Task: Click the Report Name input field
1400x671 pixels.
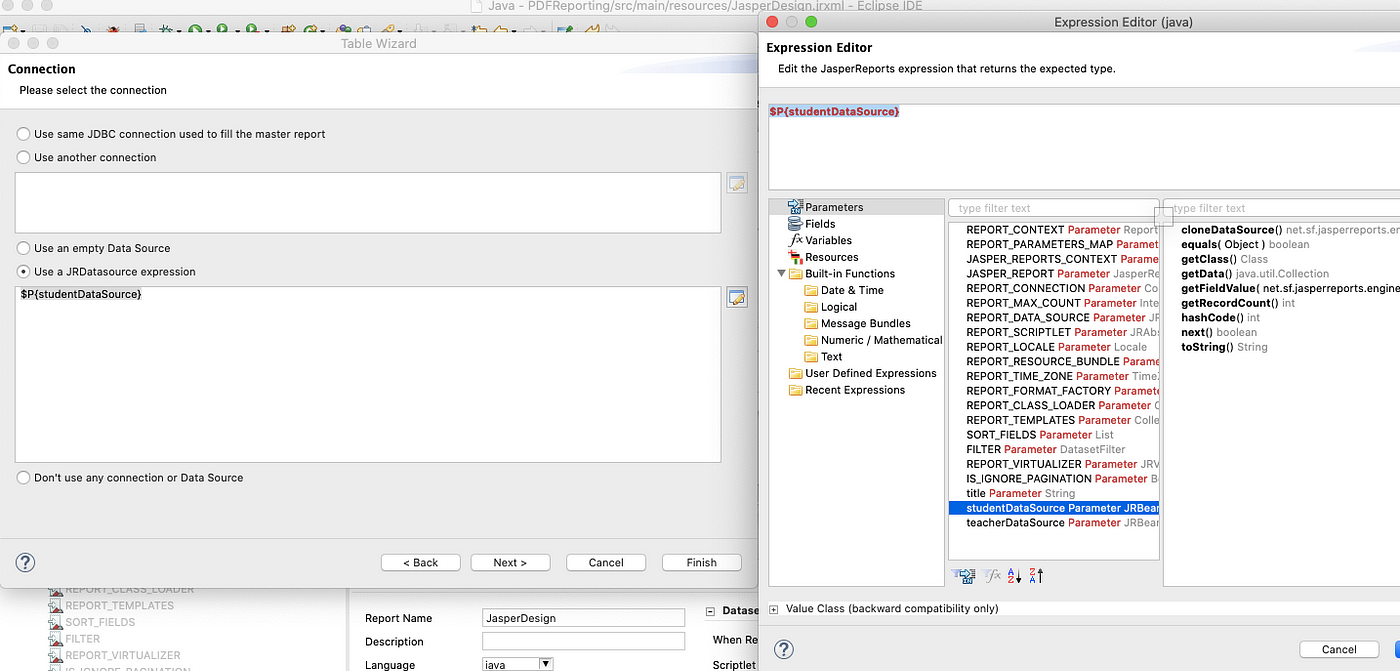Action: pyautogui.click(x=583, y=618)
